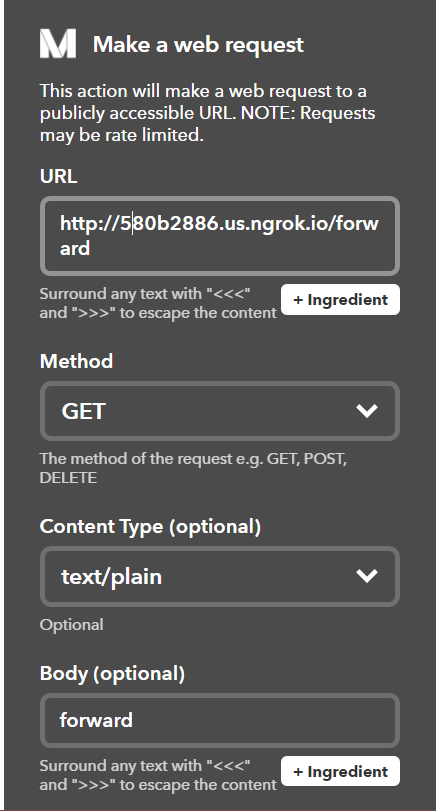Click the action description about publicly accessible URL
Screen dimensions: 436x811
click(207, 113)
